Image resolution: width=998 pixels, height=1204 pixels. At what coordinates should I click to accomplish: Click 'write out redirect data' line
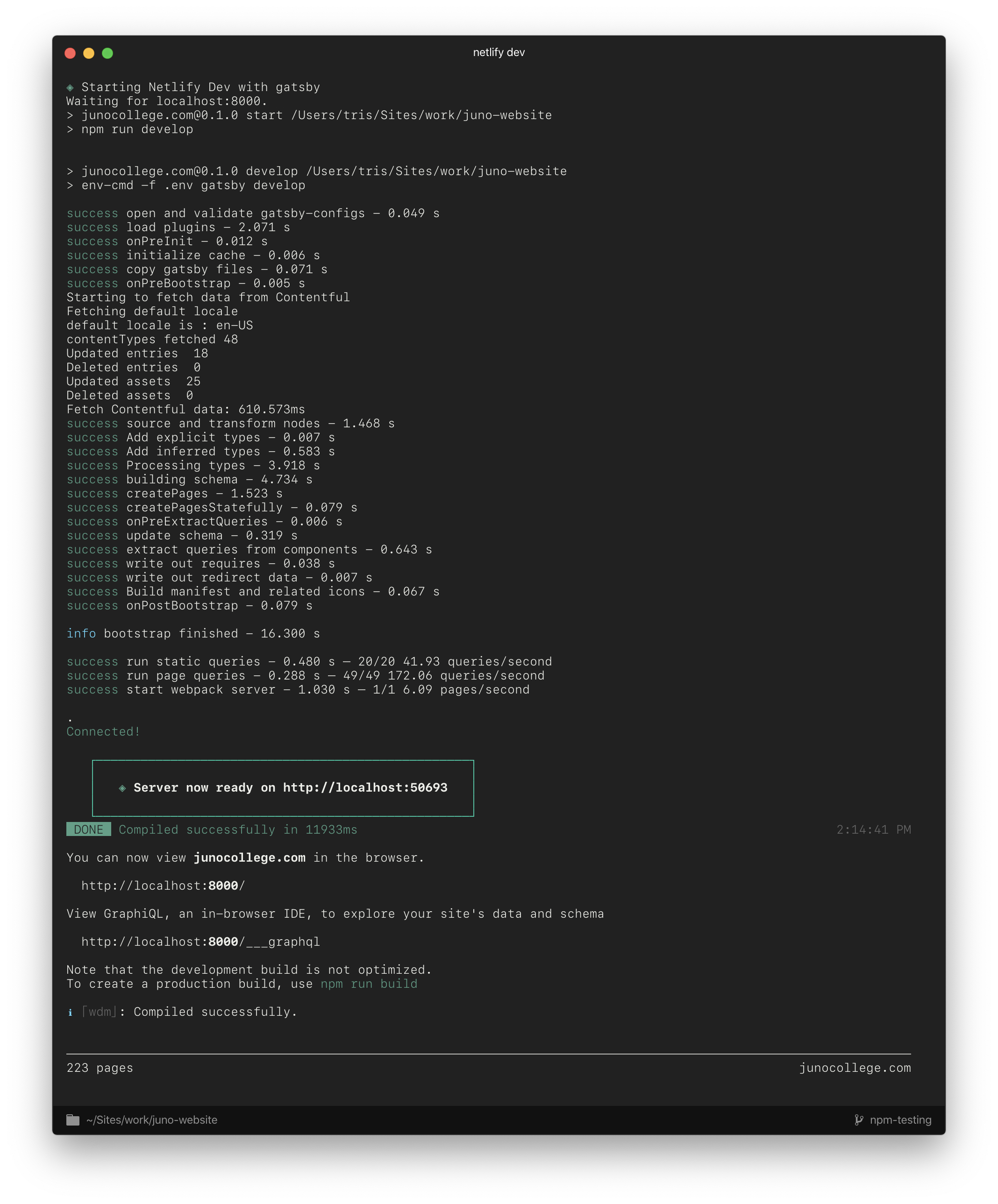point(219,577)
